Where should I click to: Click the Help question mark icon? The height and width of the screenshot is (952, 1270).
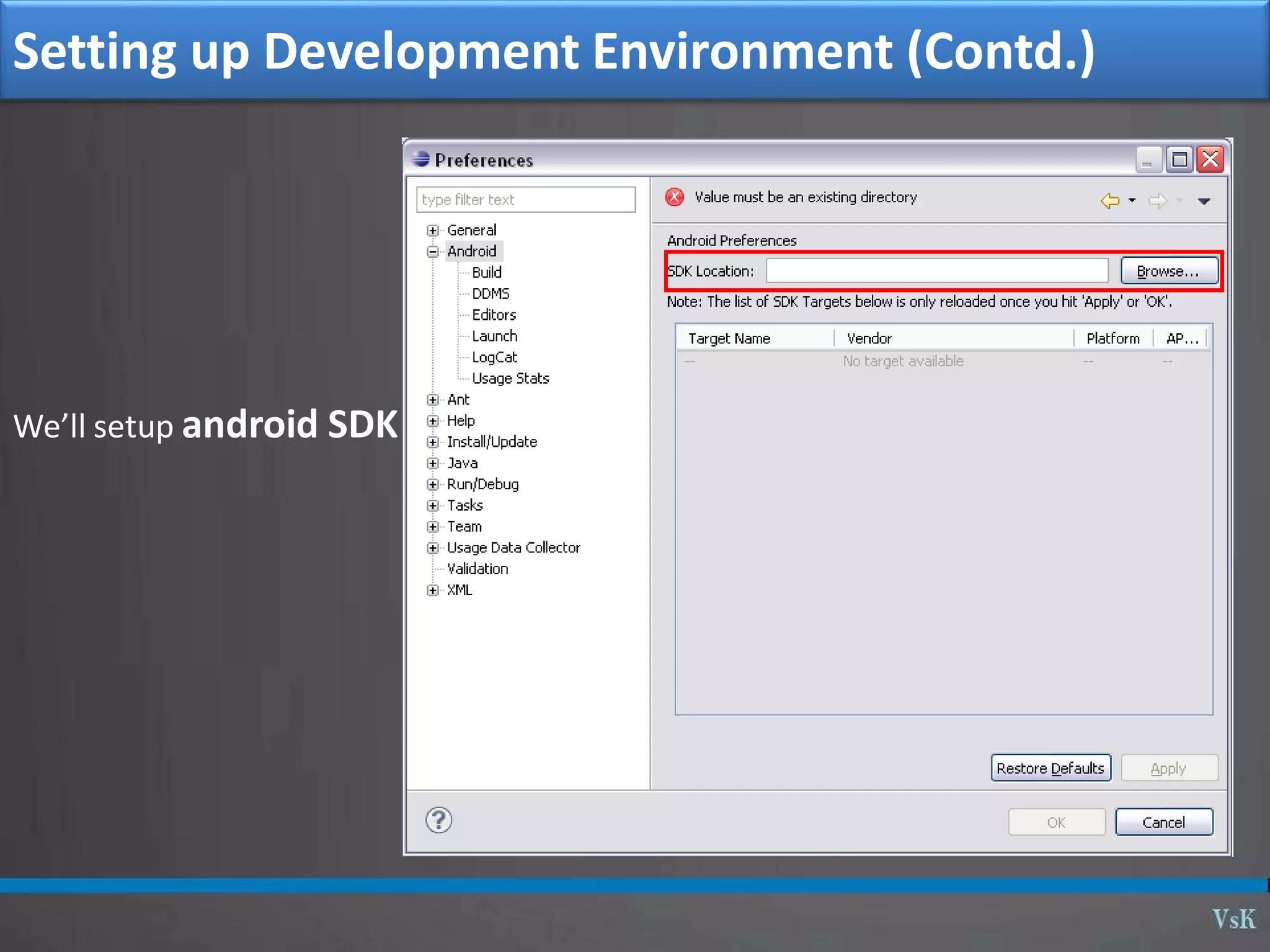pyautogui.click(x=438, y=821)
